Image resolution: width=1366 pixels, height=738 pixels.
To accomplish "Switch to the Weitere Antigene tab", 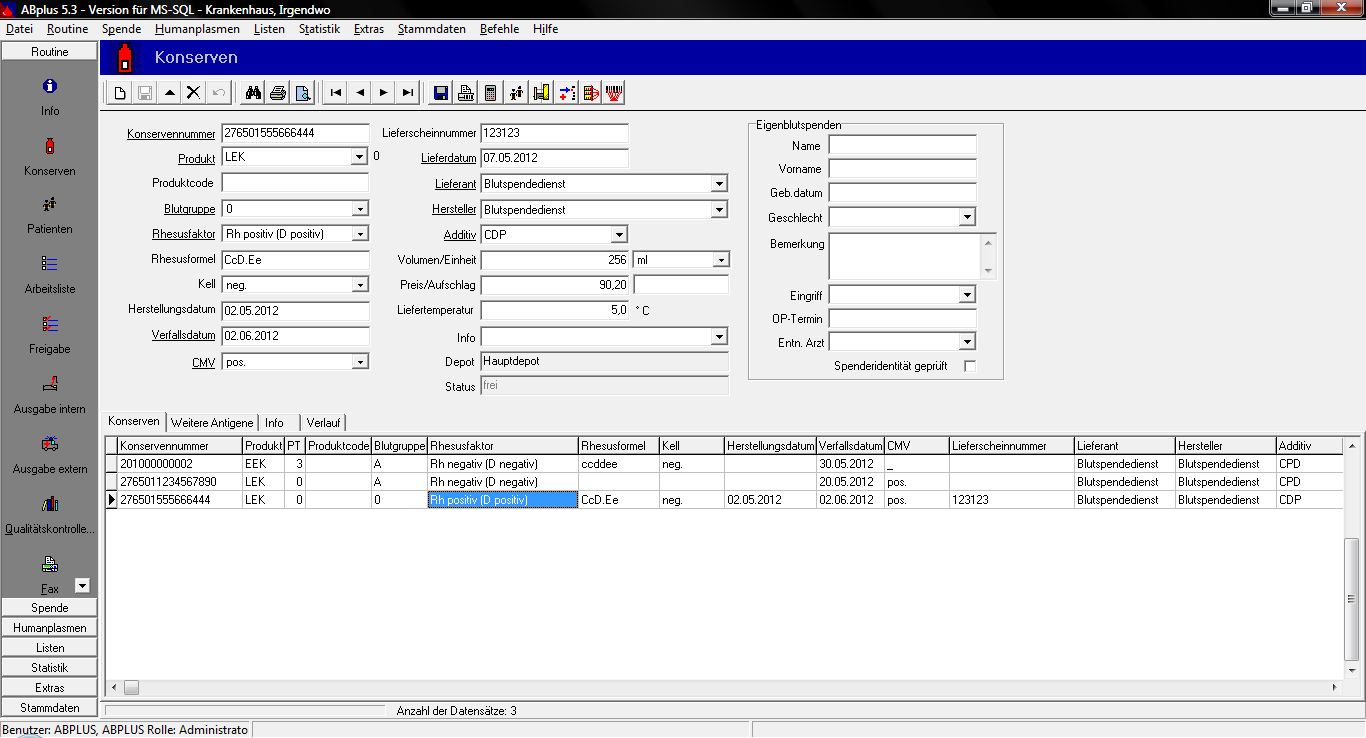I will coord(212,422).
